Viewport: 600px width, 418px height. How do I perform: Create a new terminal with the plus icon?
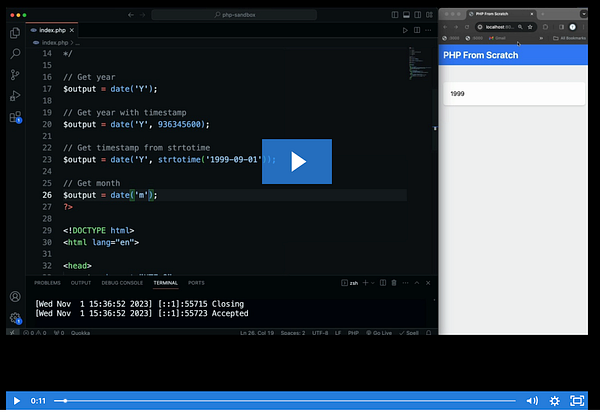[365, 283]
